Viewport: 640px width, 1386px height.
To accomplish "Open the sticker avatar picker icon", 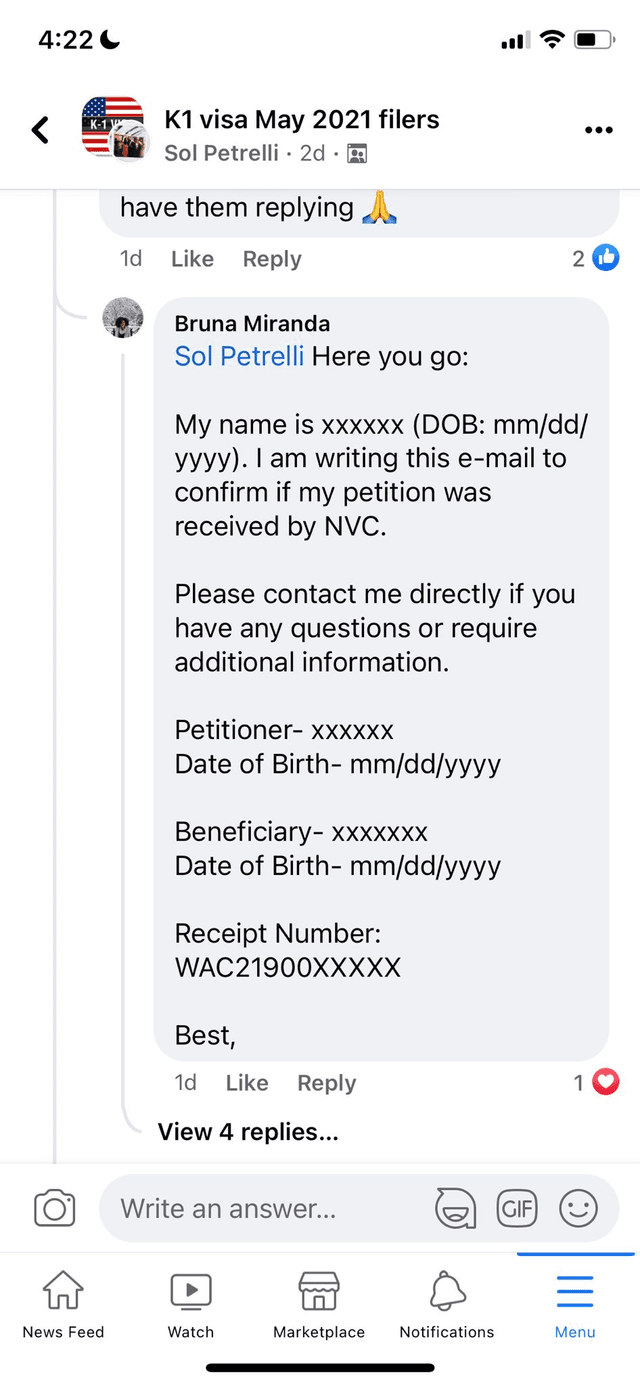I will (x=455, y=1208).
